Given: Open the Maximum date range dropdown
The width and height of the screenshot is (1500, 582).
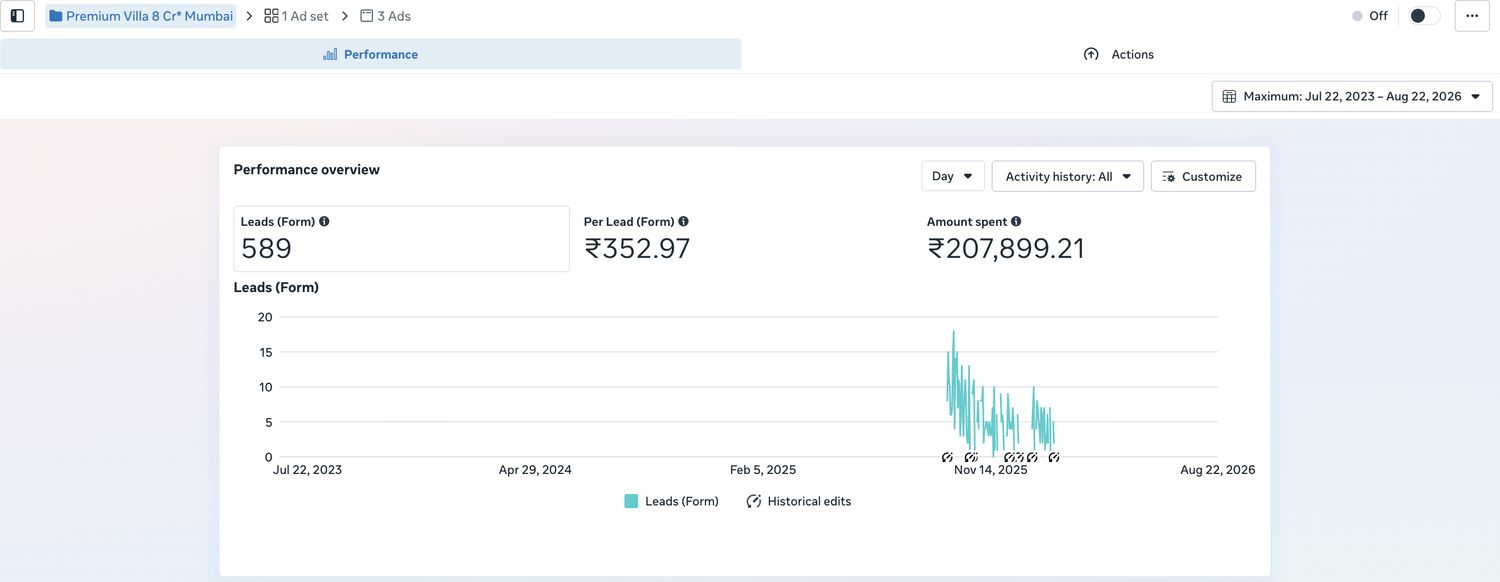Looking at the screenshot, I should [1352, 96].
